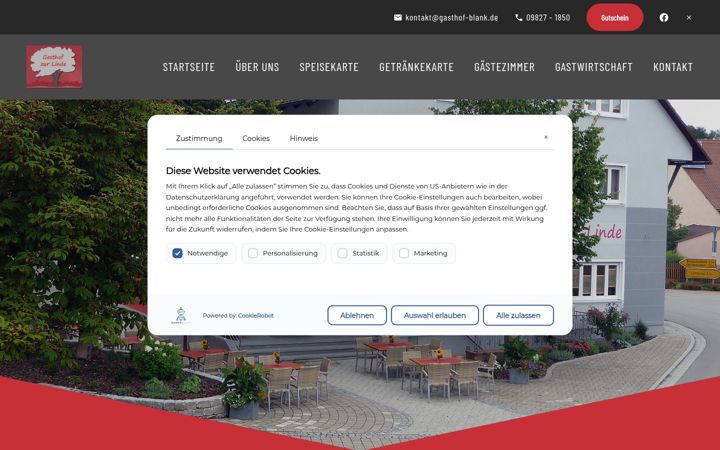Screen dimensions: 720x450
Task: Click the Cookiebot logo icon in the dialog footer
Action: [181, 315]
